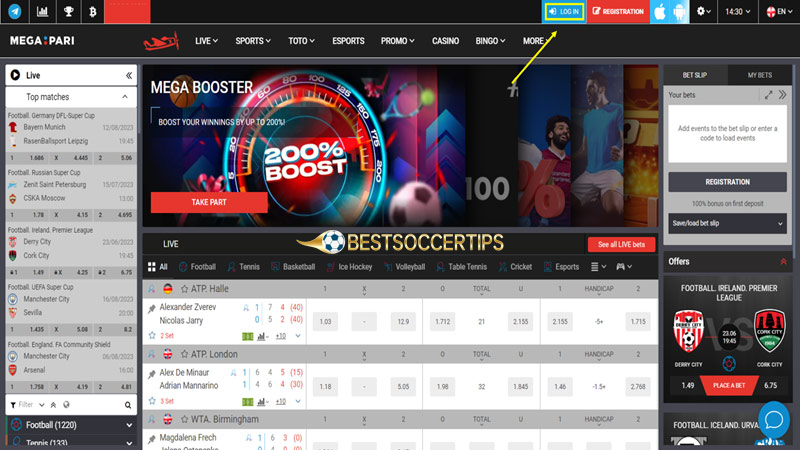Click PLACE A BET on Derry City offer
800x450 pixels.
[729, 386]
